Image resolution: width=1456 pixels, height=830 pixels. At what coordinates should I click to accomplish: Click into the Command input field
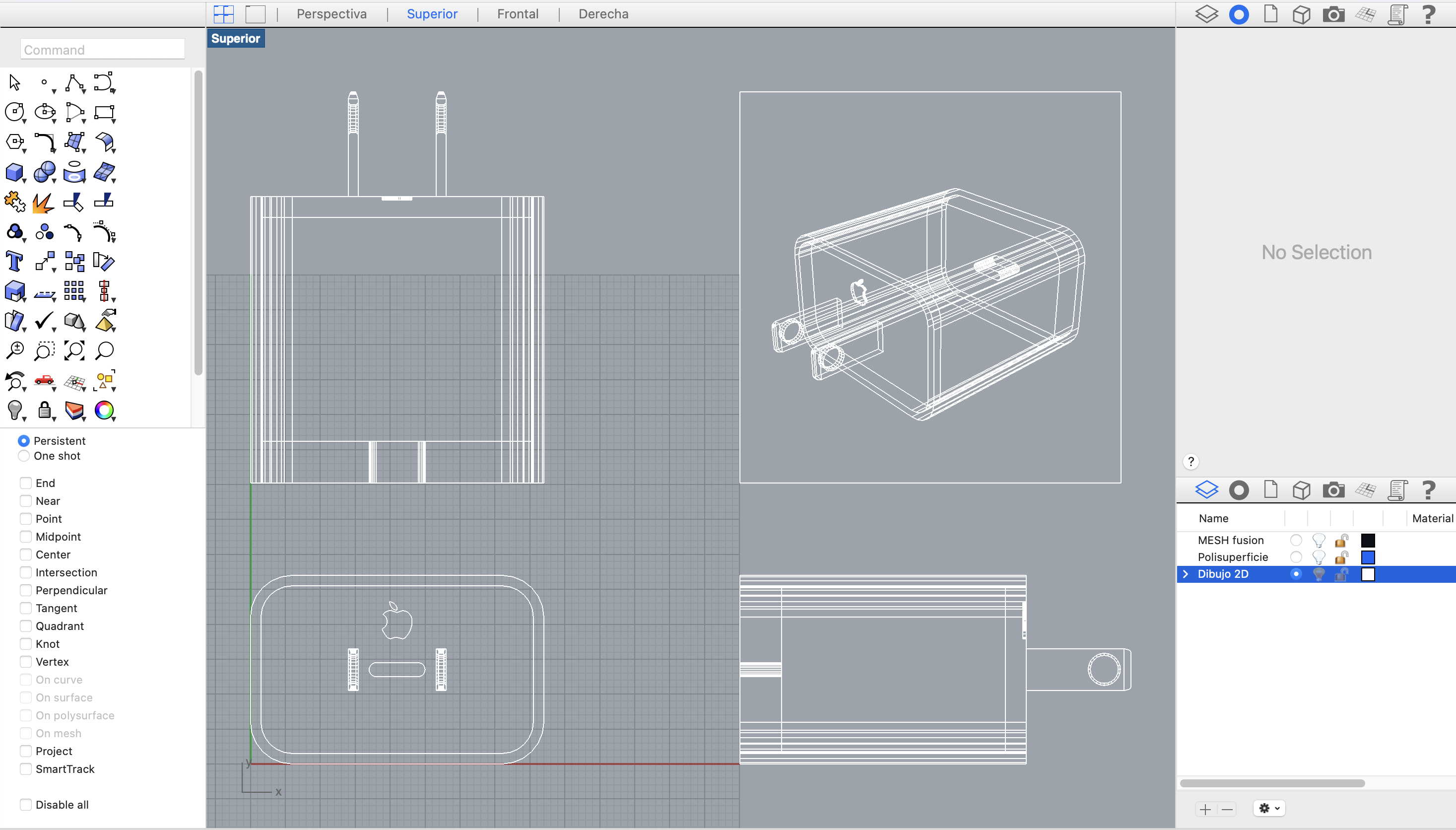coord(103,50)
